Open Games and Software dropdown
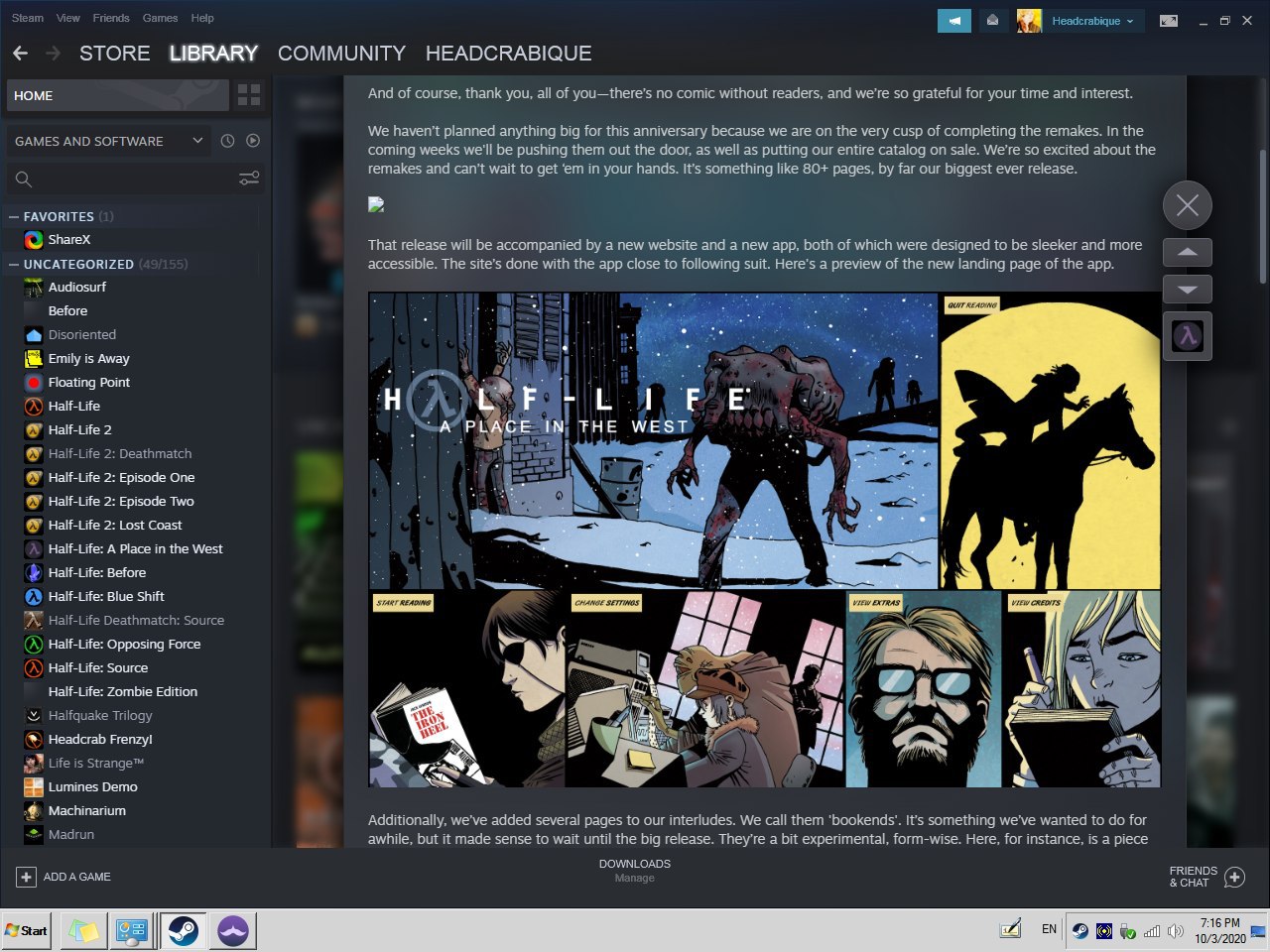The image size is (1270, 952). 108,141
